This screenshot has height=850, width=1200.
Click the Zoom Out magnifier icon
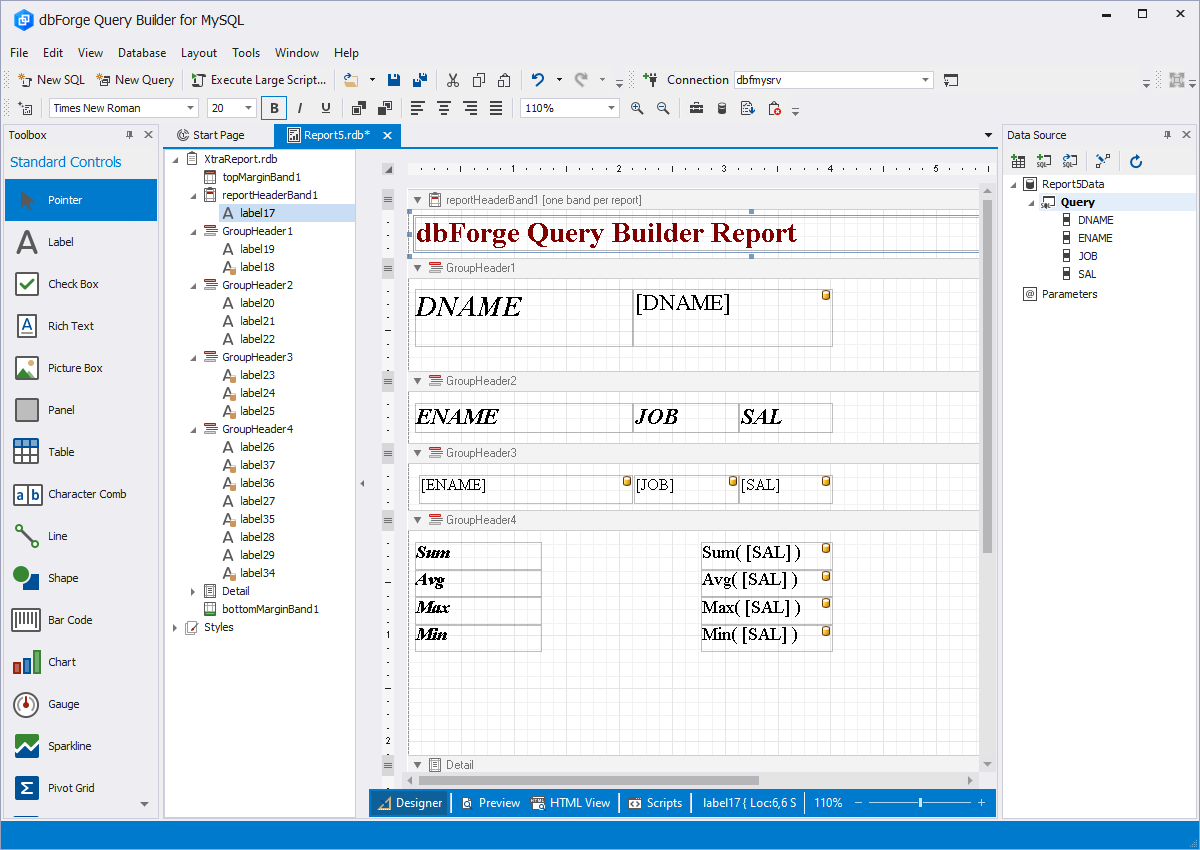point(663,108)
